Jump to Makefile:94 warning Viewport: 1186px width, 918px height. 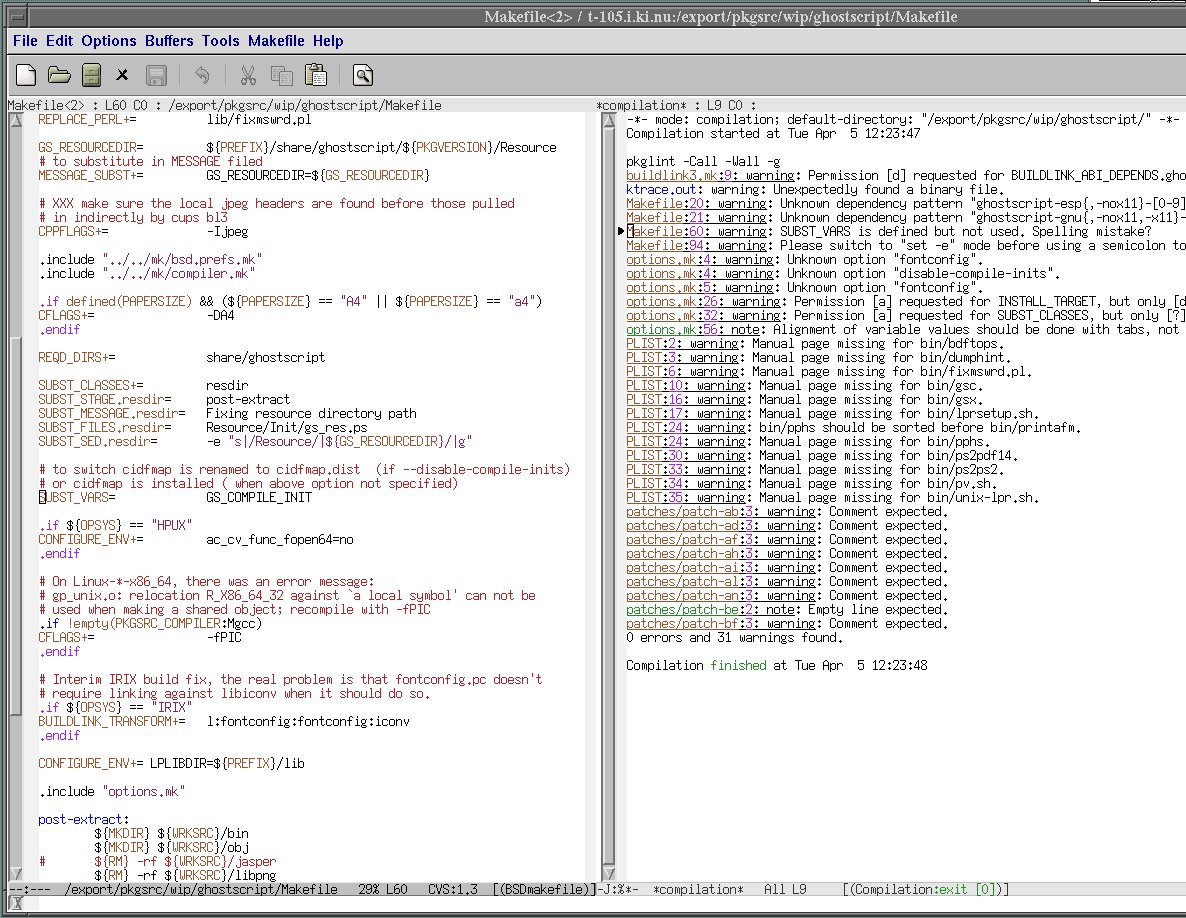697,246
